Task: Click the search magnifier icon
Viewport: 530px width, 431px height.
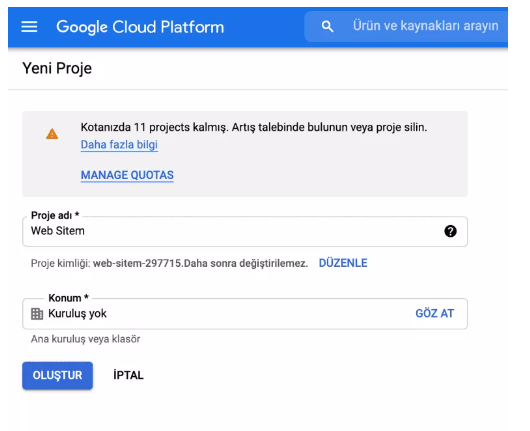Action: 327,26
